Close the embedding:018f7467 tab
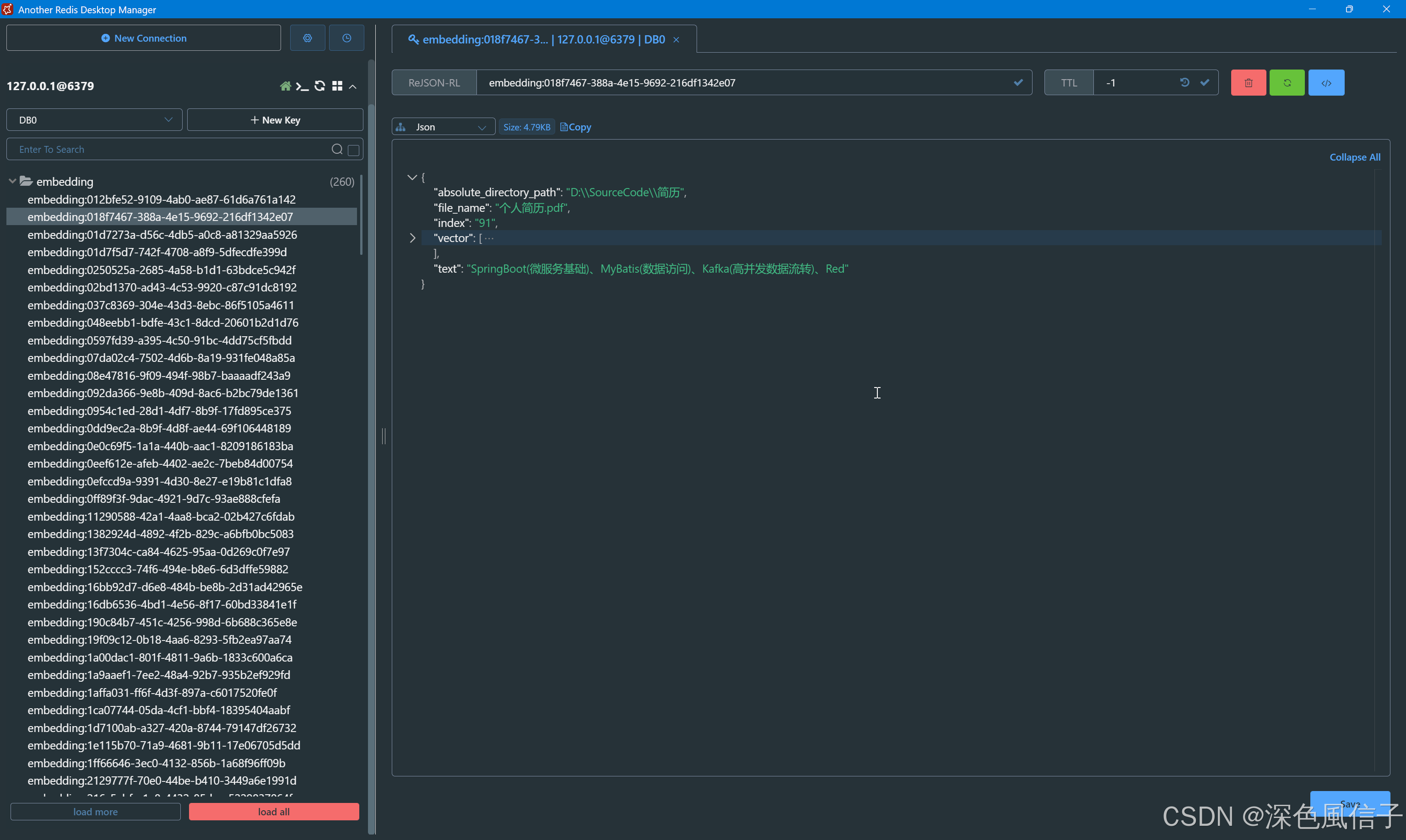The width and height of the screenshot is (1406, 840). 676,40
